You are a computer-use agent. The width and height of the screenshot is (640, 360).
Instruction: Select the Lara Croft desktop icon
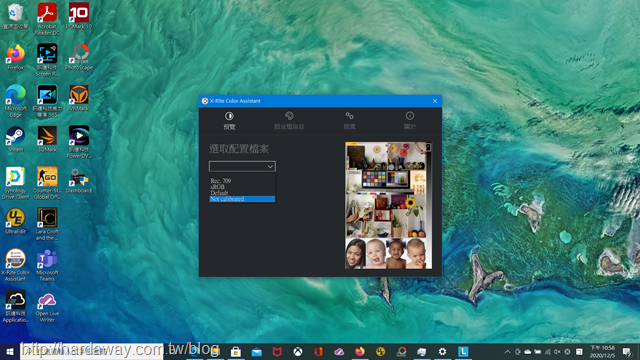coord(47,224)
